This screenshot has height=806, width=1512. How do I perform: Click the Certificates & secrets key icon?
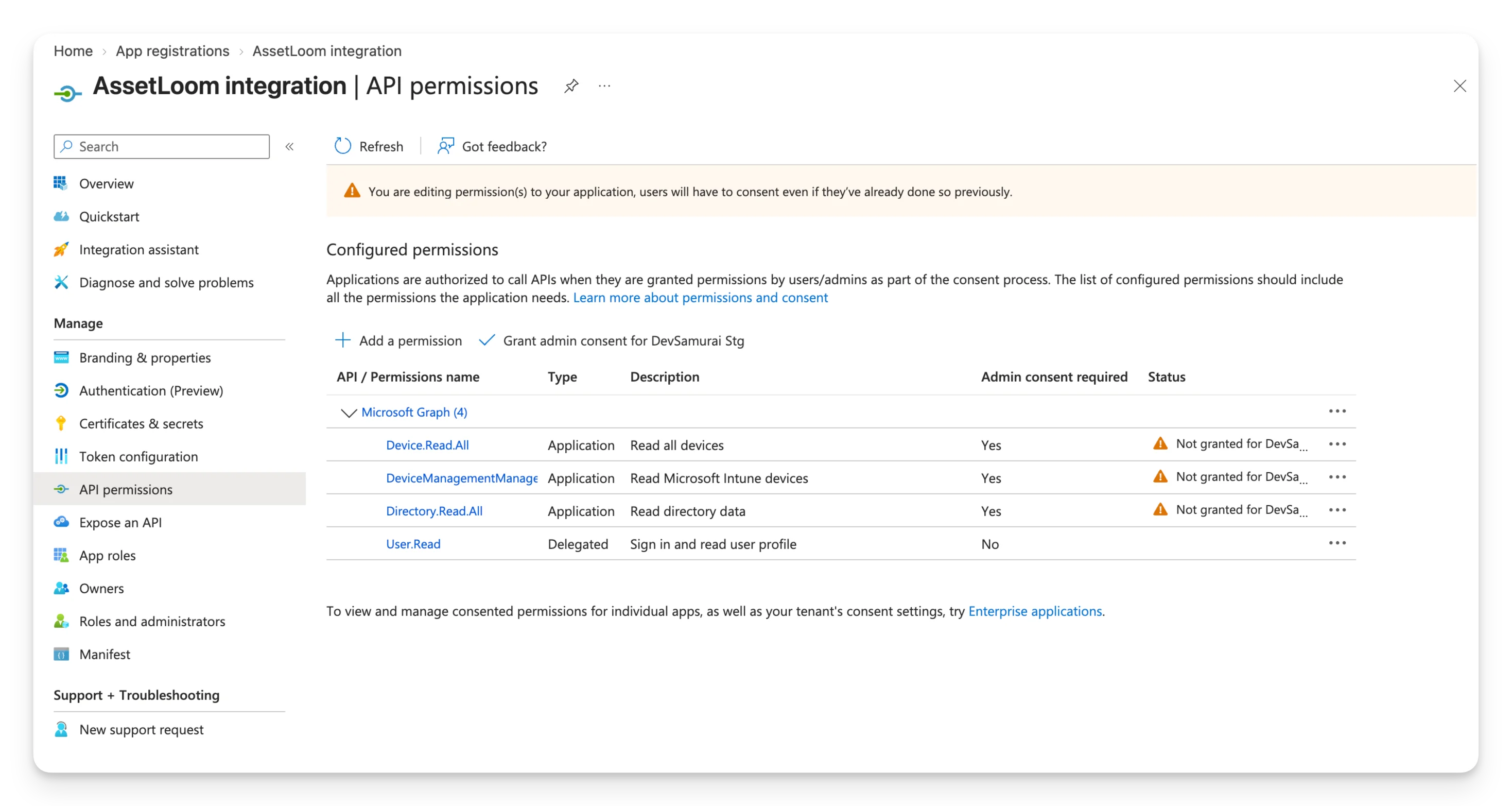pos(61,423)
